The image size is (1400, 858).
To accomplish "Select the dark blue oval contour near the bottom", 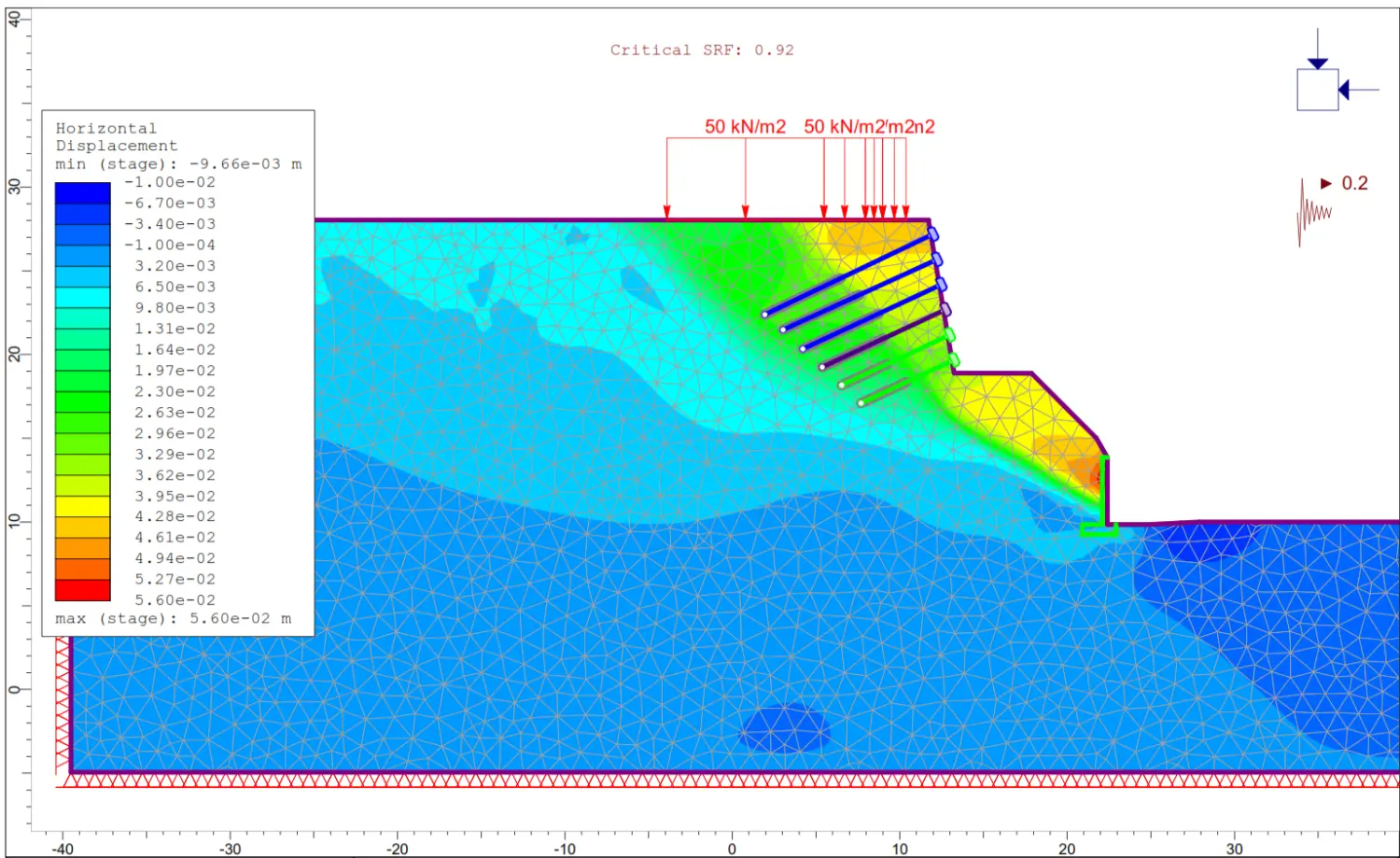I will point(784,729).
